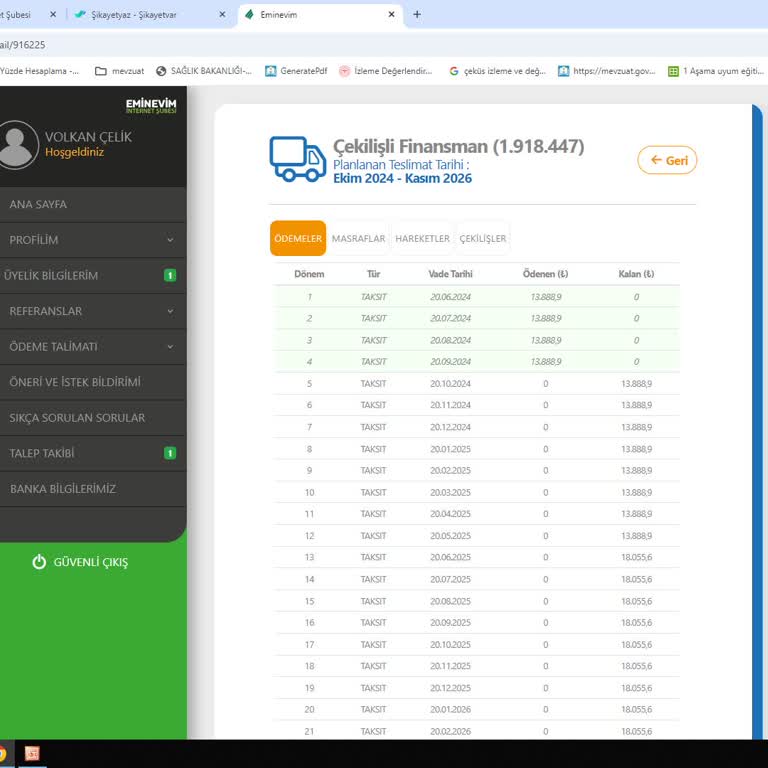The width and height of the screenshot is (768, 768).
Task: Open the Hareketler tab
Action: [422, 239]
